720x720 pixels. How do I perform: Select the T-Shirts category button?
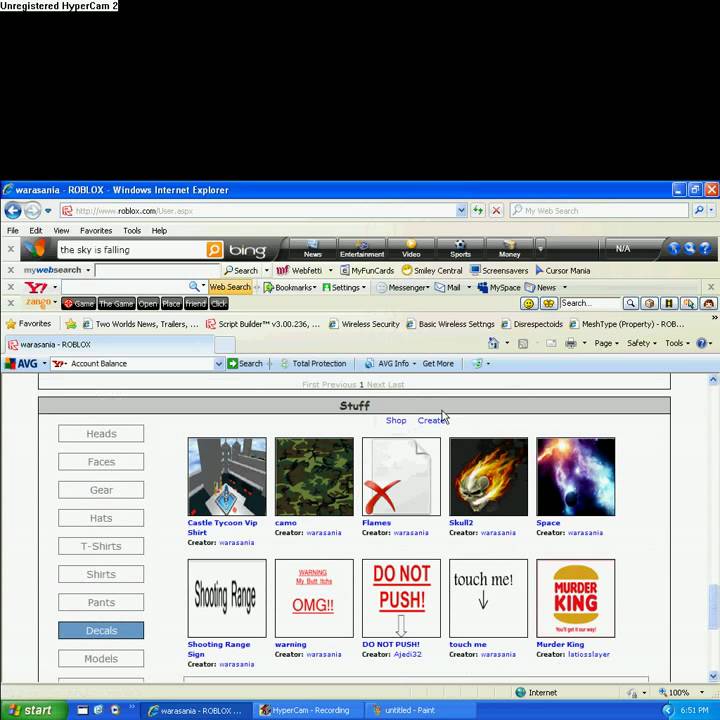click(x=101, y=546)
